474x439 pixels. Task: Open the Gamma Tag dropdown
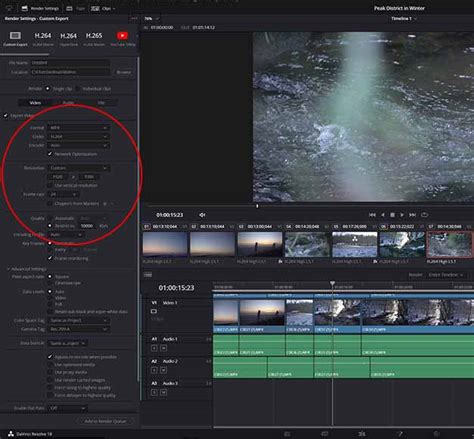(x=79, y=329)
